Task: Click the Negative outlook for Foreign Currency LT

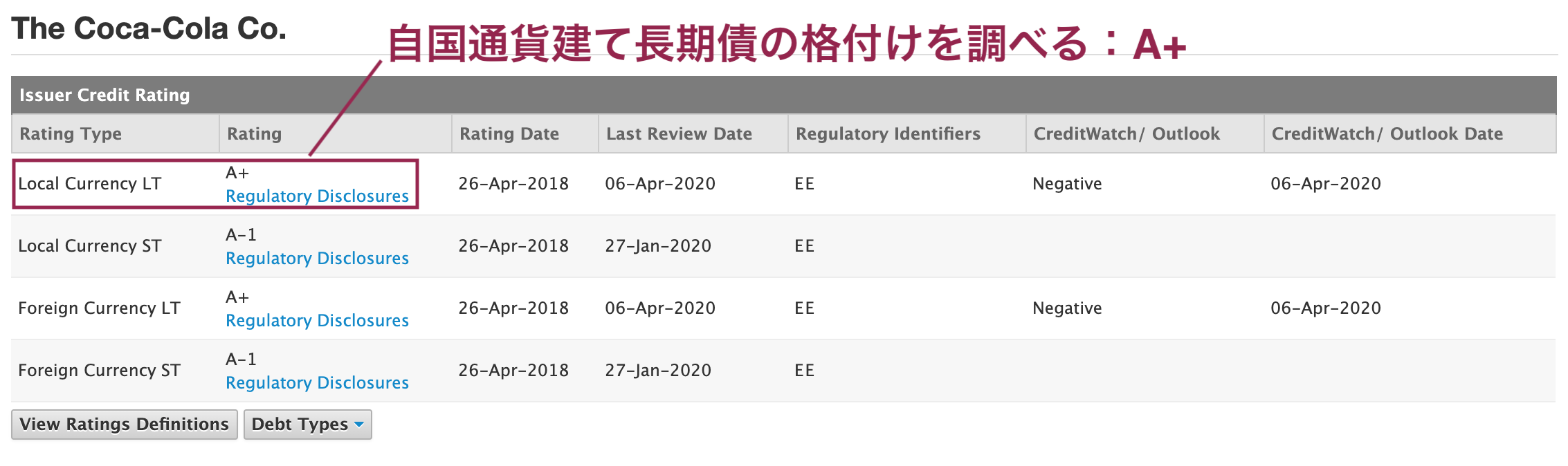Action: [1067, 308]
